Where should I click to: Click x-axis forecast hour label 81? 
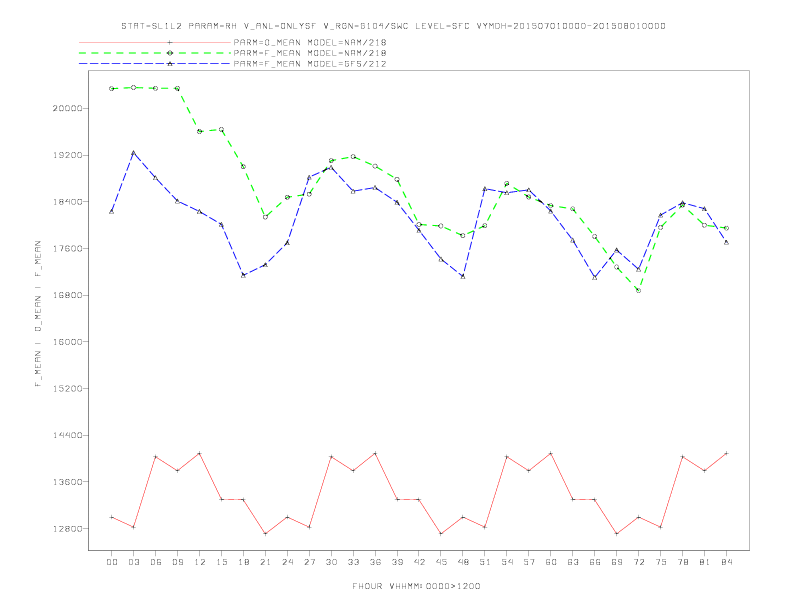click(x=705, y=562)
